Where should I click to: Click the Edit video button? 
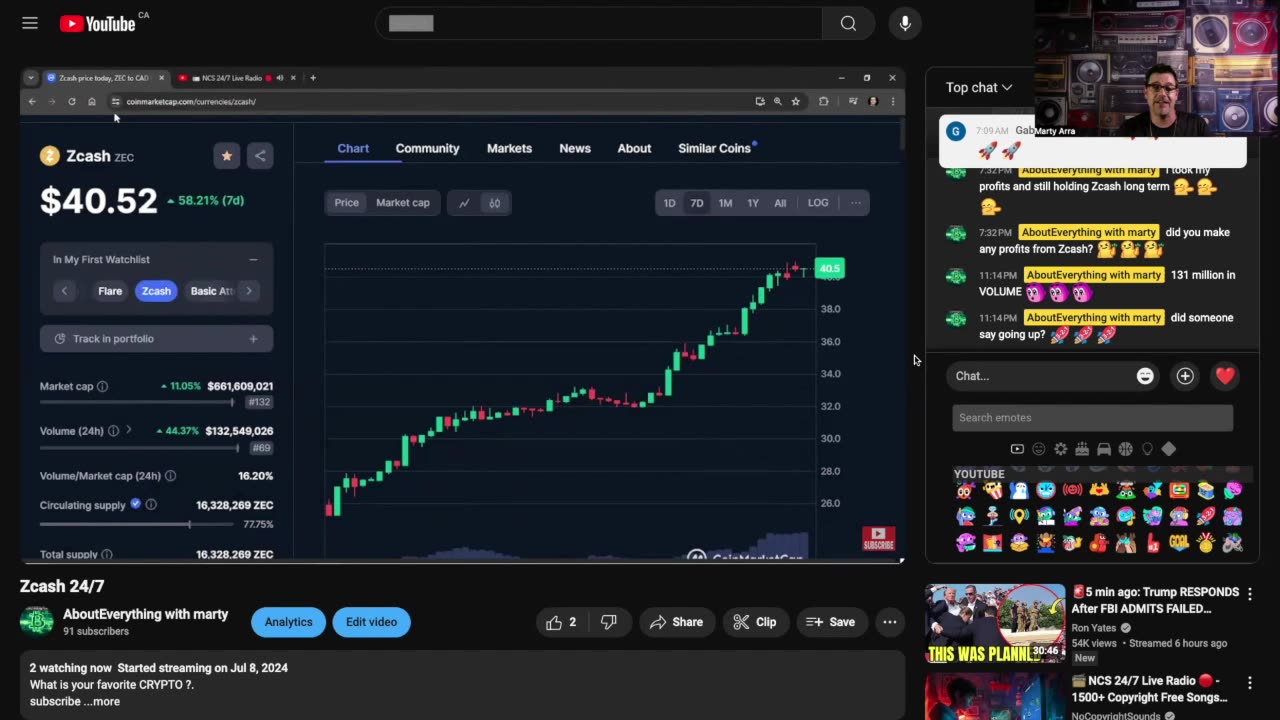click(371, 622)
